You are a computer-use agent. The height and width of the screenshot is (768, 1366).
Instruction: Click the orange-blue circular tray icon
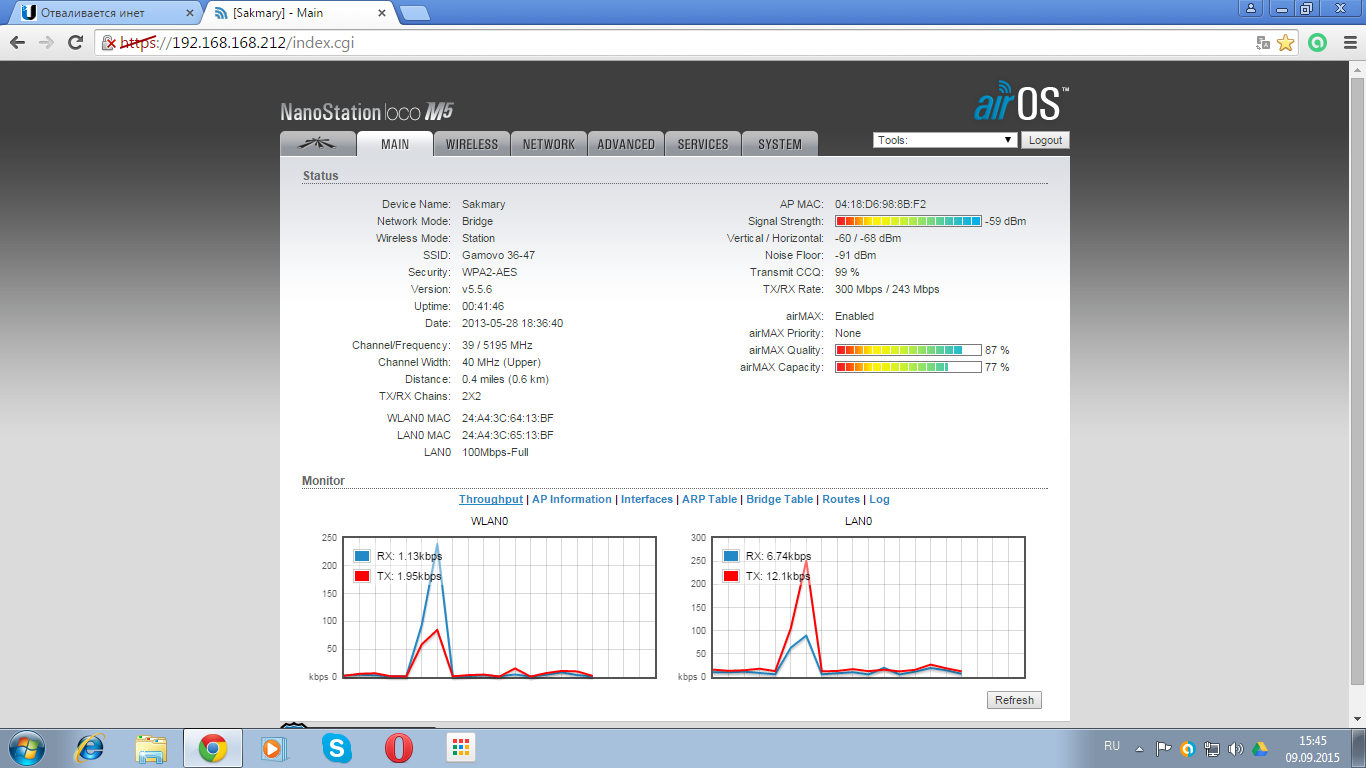click(1187, 748)
